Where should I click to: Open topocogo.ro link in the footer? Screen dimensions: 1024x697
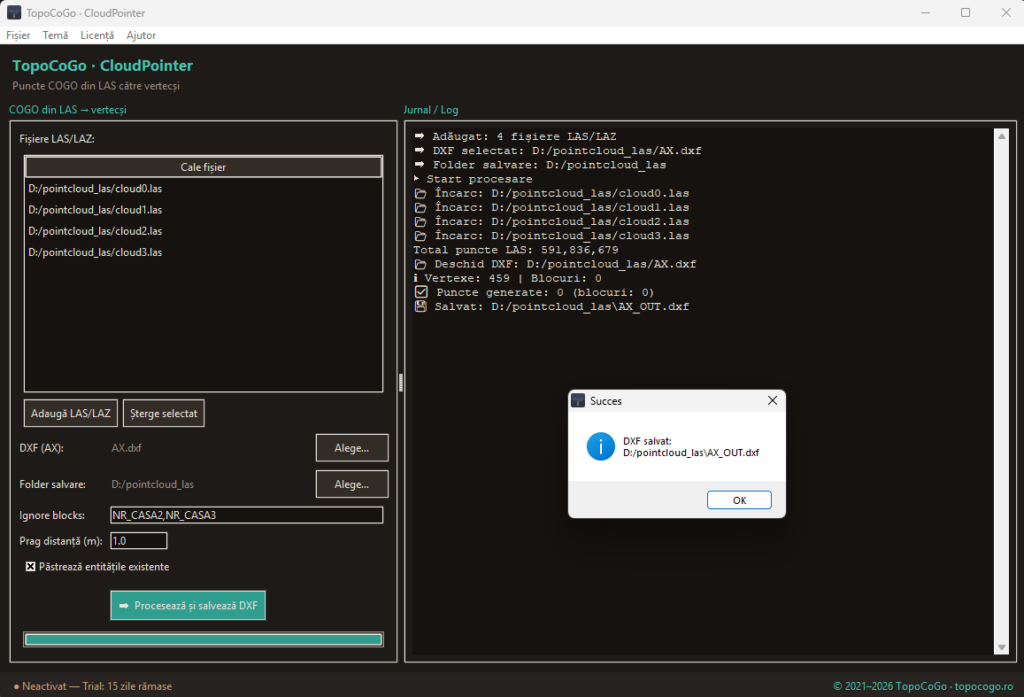(984, 686)
